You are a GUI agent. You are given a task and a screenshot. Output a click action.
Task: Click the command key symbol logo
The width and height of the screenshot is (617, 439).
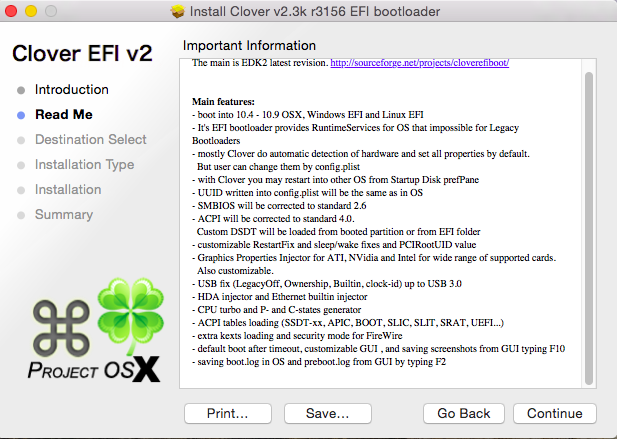(61, 328)
